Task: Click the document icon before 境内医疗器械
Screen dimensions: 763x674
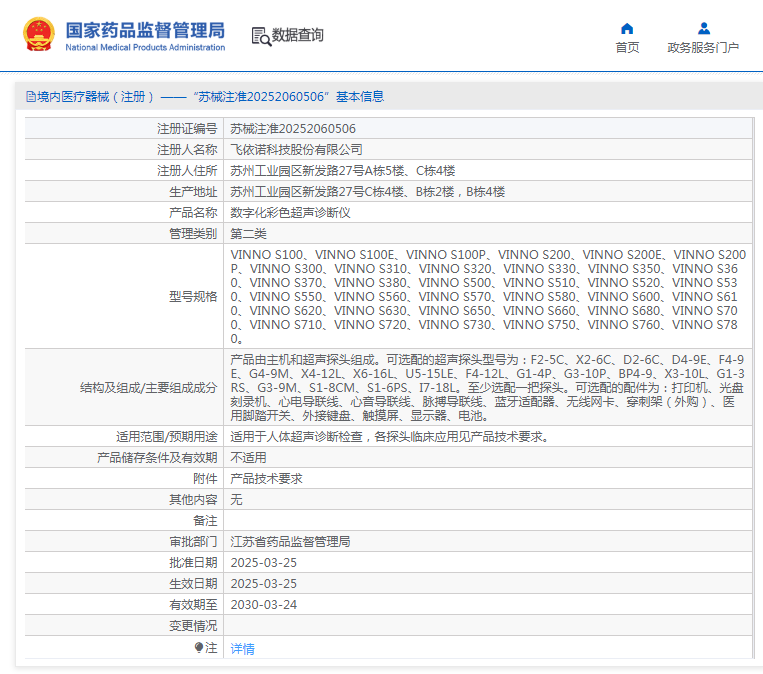Action: click(x=31, y=97)
